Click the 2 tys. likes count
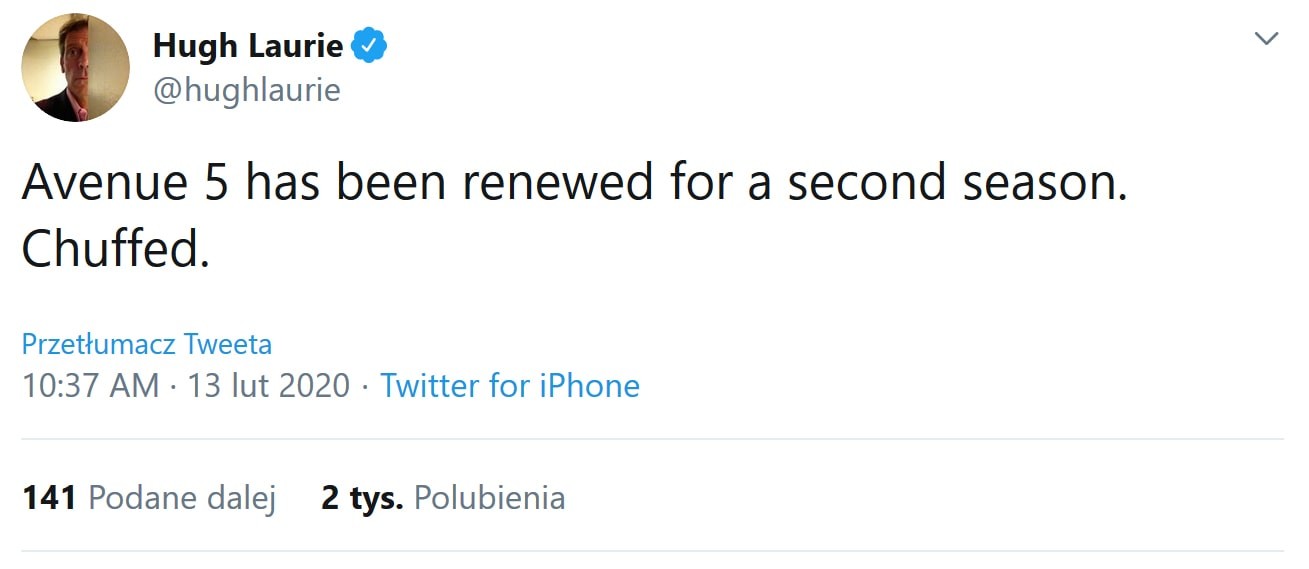Image resolution: width=1309 pixels, height=569 pixels. (x=362, y=498)
